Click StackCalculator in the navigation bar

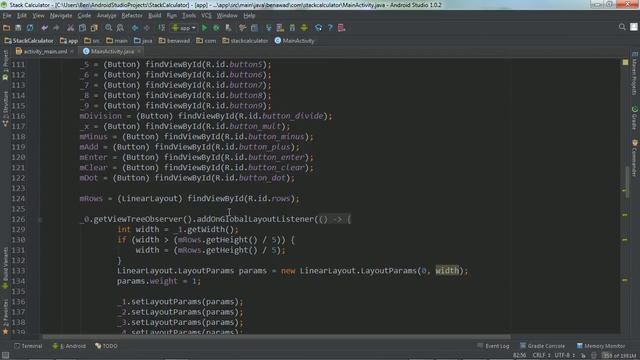pyautogui.click(x=29, y=40)
